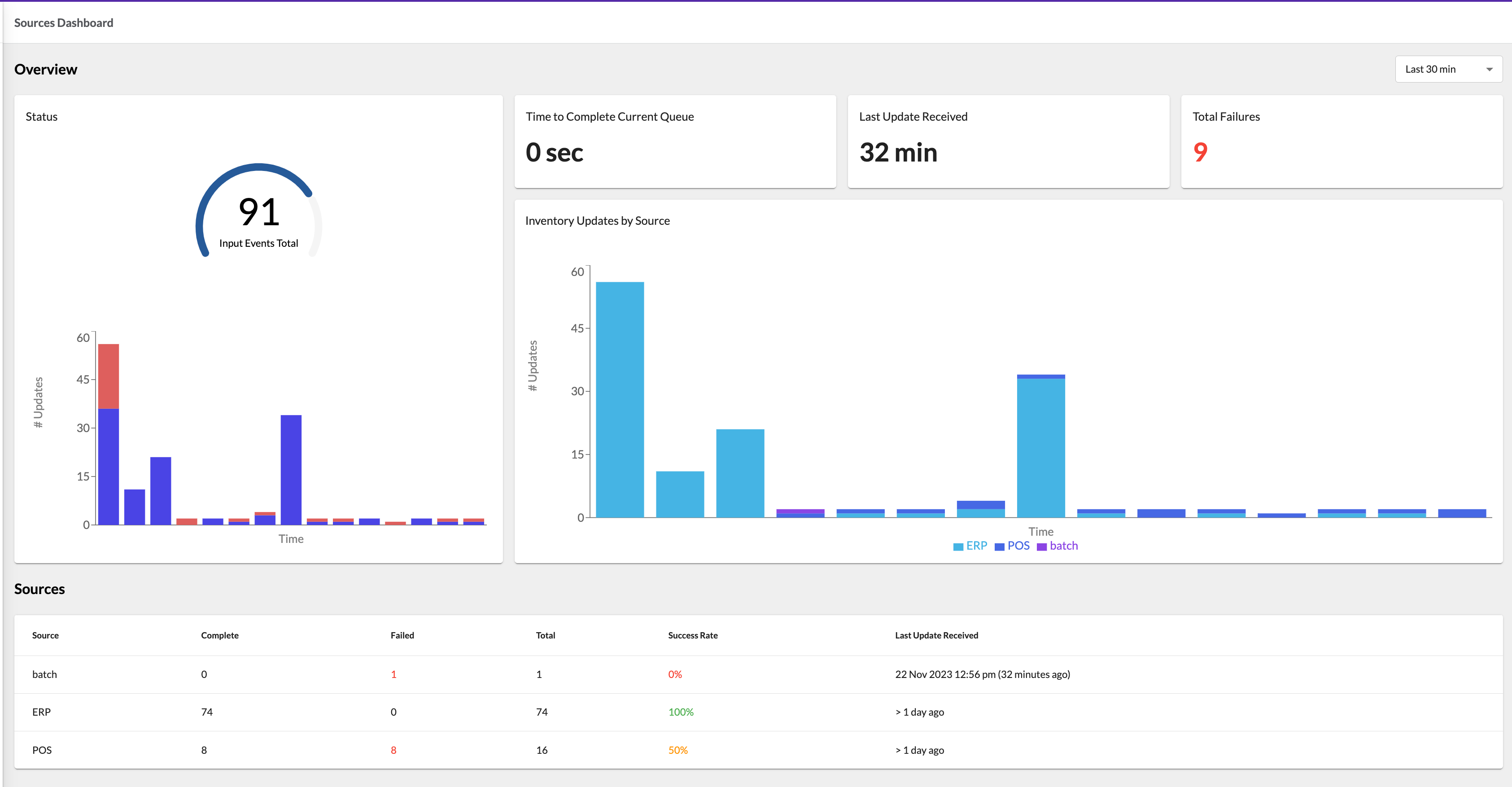Viewport: 1512px width, 787px height.
Task: Sort by Last Update Received column header
Action: coord(936,635)
